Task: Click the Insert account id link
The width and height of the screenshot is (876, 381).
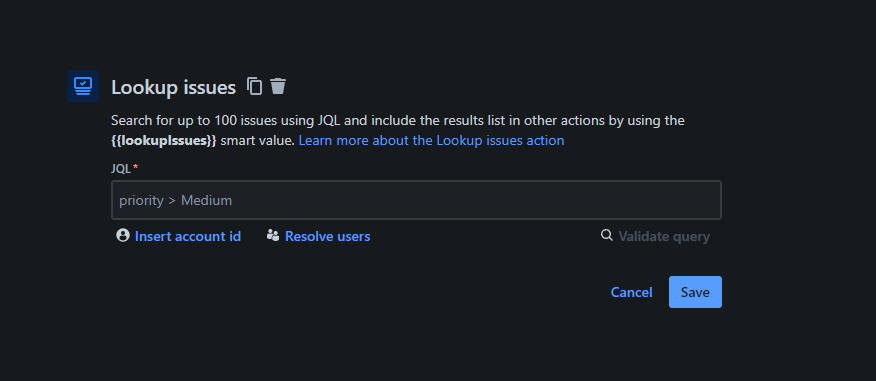Action: pyautogui.click(x=178, y=236)
